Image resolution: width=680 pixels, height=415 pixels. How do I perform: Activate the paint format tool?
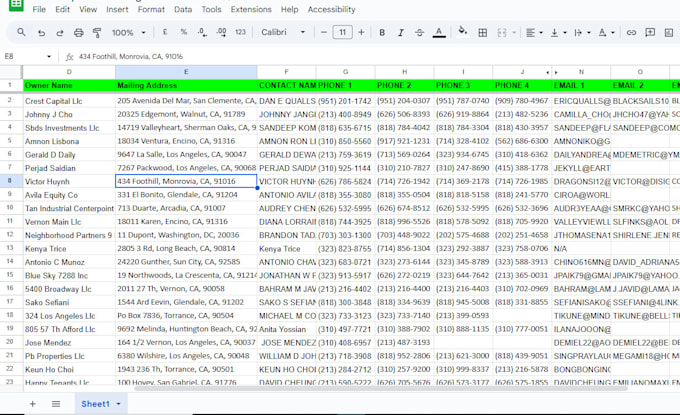tap(97, 33)
